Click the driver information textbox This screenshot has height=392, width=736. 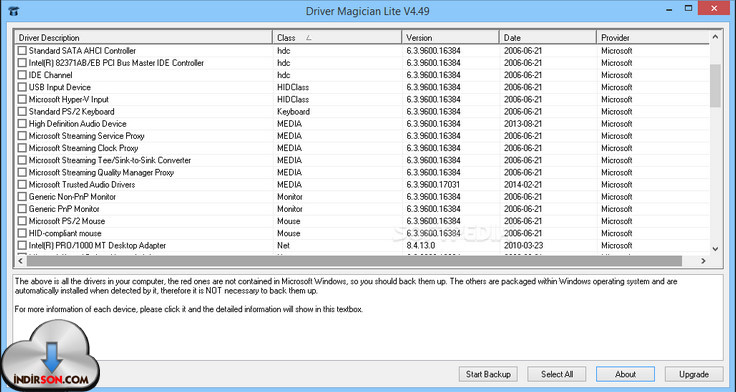point(368,318)
